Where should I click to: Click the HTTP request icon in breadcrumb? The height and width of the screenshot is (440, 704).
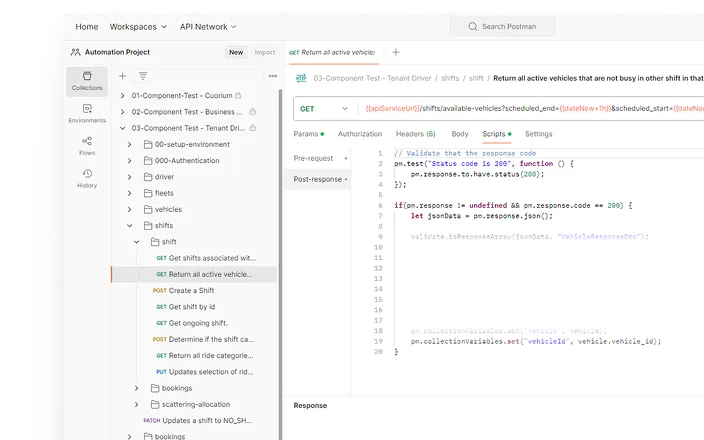pos(301,78)
